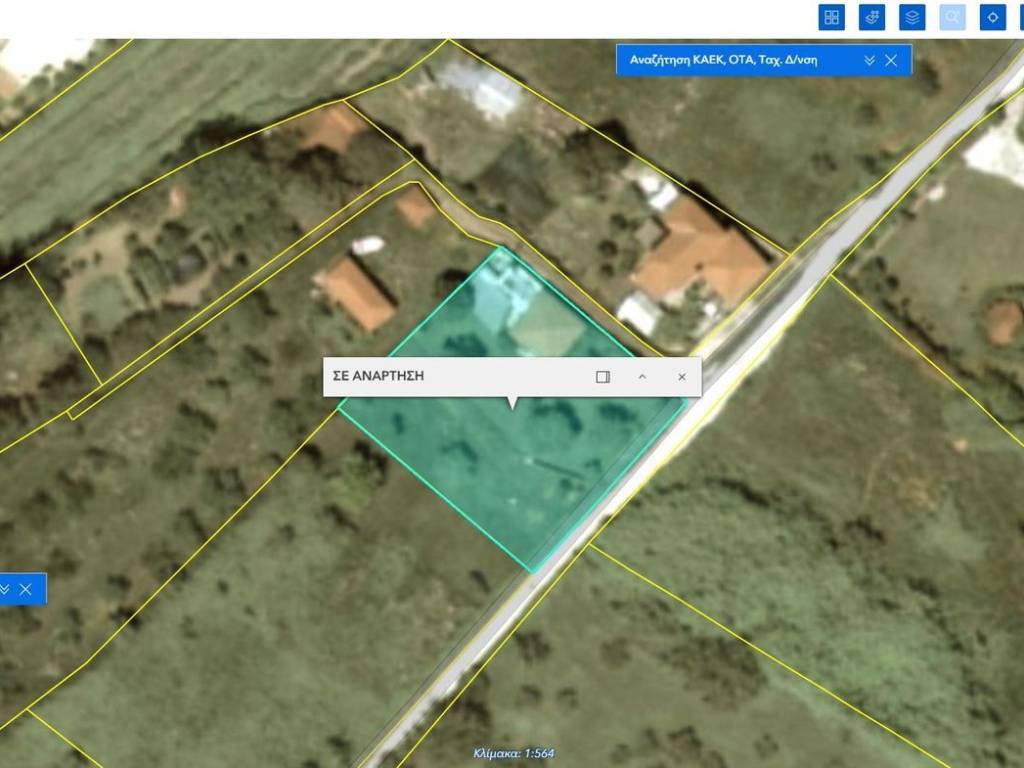Image resolution: width=1024 pixels, height=768 pixels.
Task: Click the partially visible toolbar icon at far right
Action: click(x=1020, y=17)
